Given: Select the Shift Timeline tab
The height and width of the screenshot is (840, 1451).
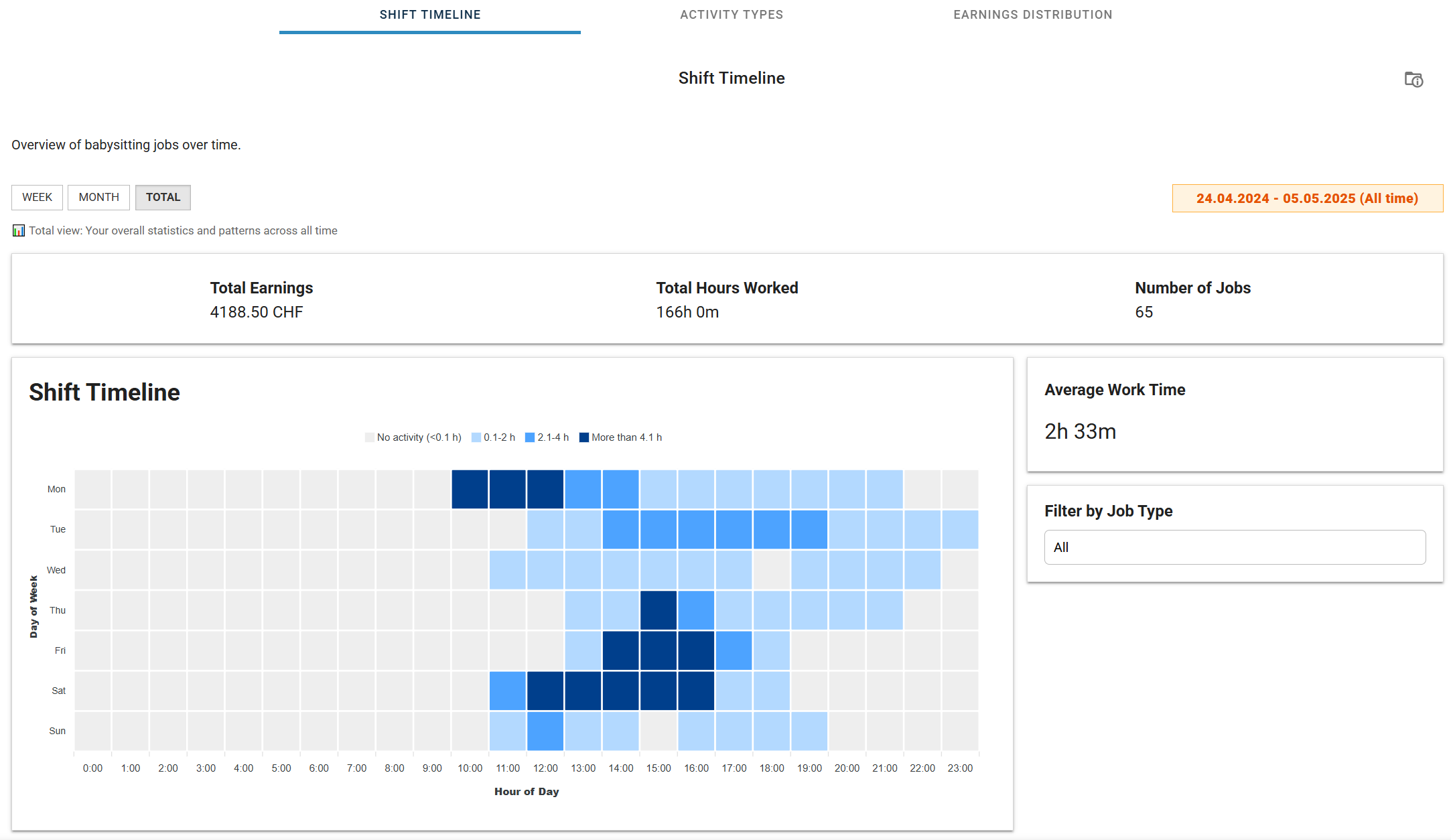Looking at the screenshot, I should pos(430,15).
